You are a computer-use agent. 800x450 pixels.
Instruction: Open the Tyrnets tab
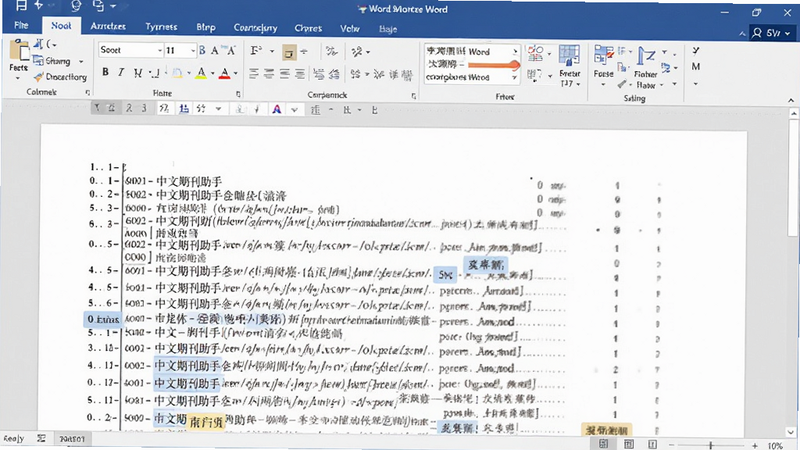point(161,27)
